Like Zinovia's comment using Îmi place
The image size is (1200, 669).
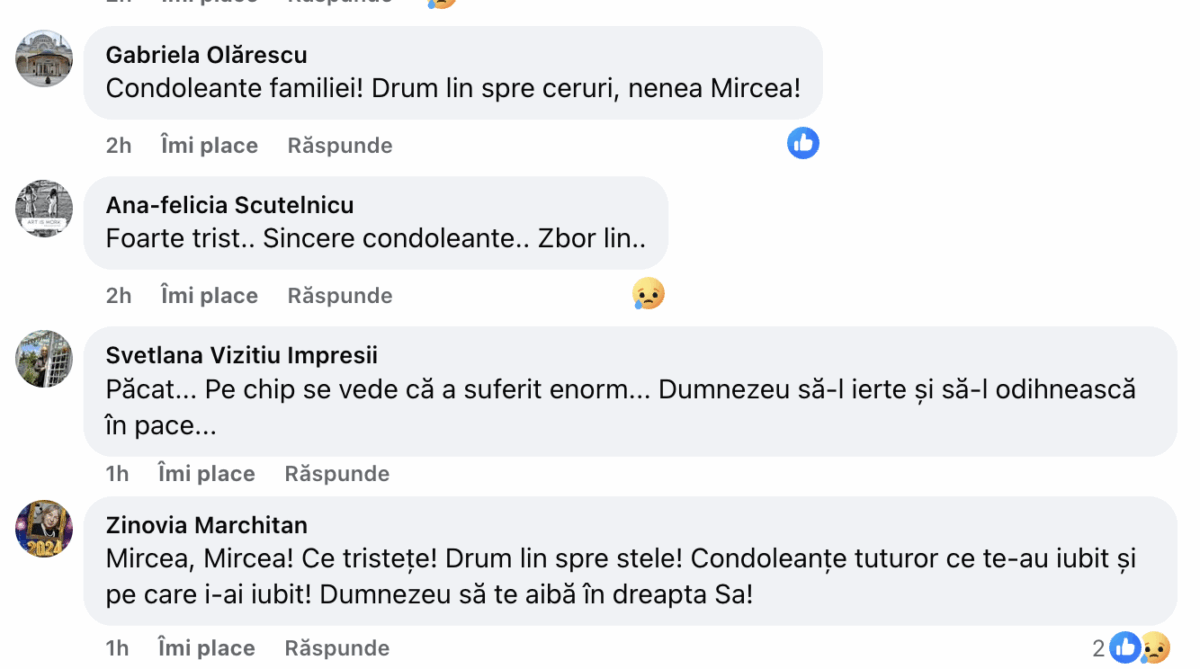pyautogui.click(x=205, y=647)
